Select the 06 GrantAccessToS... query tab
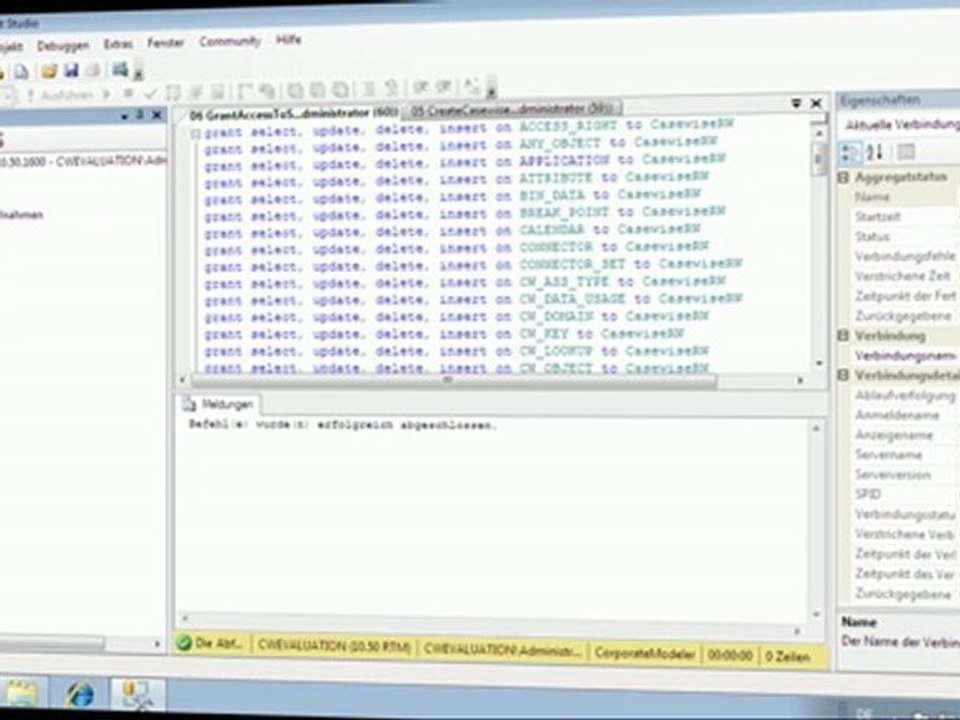This screenshot has width=960, height=720. (x=293, y=114)
